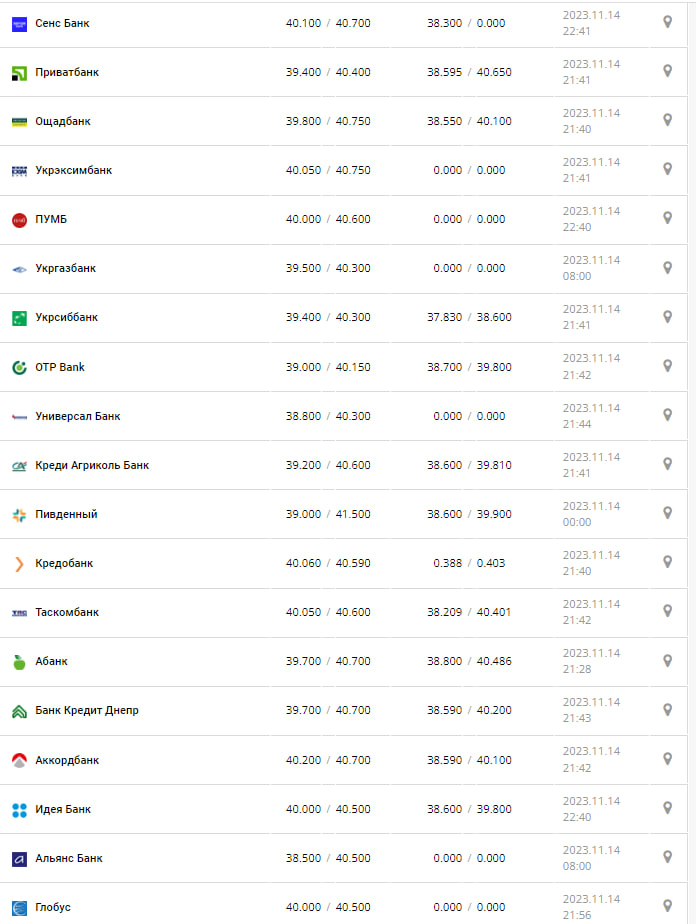Image resolution: width=696 pixels, height=924 pixels.
Task: Open the Универсал Банк link
Action: [78, 416]
